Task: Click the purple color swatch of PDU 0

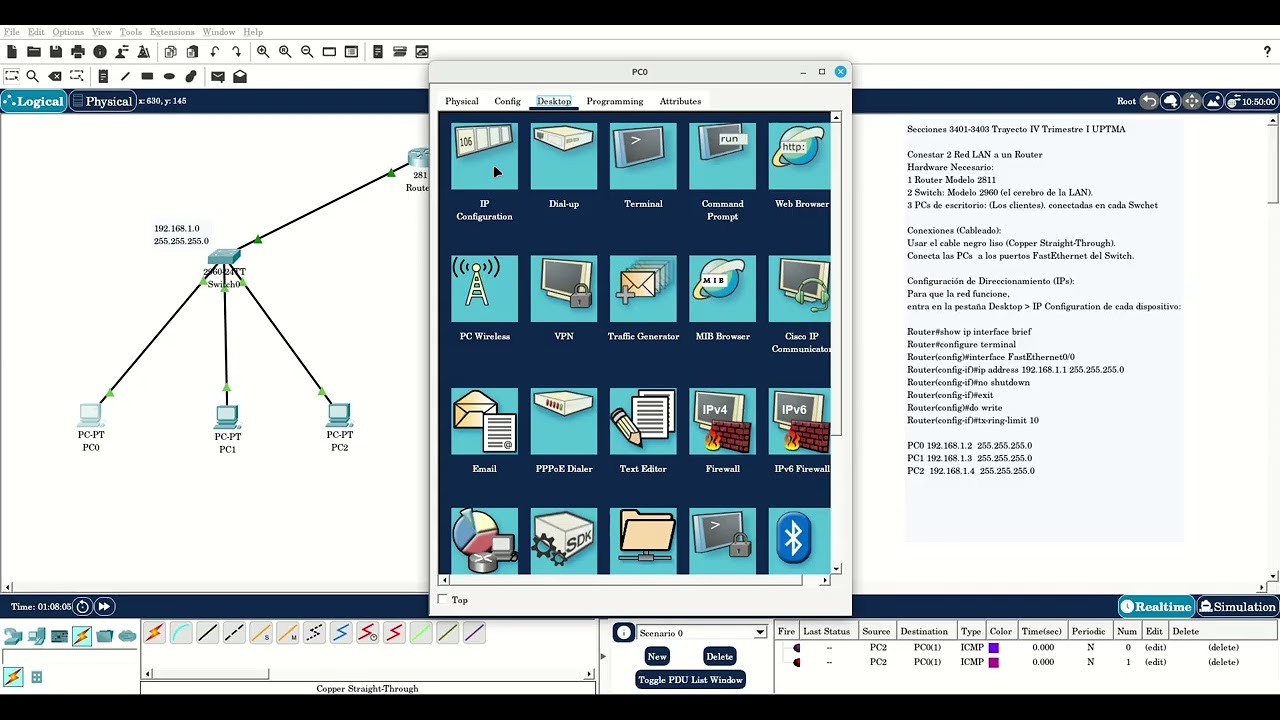Action: (x=994, y=648)
